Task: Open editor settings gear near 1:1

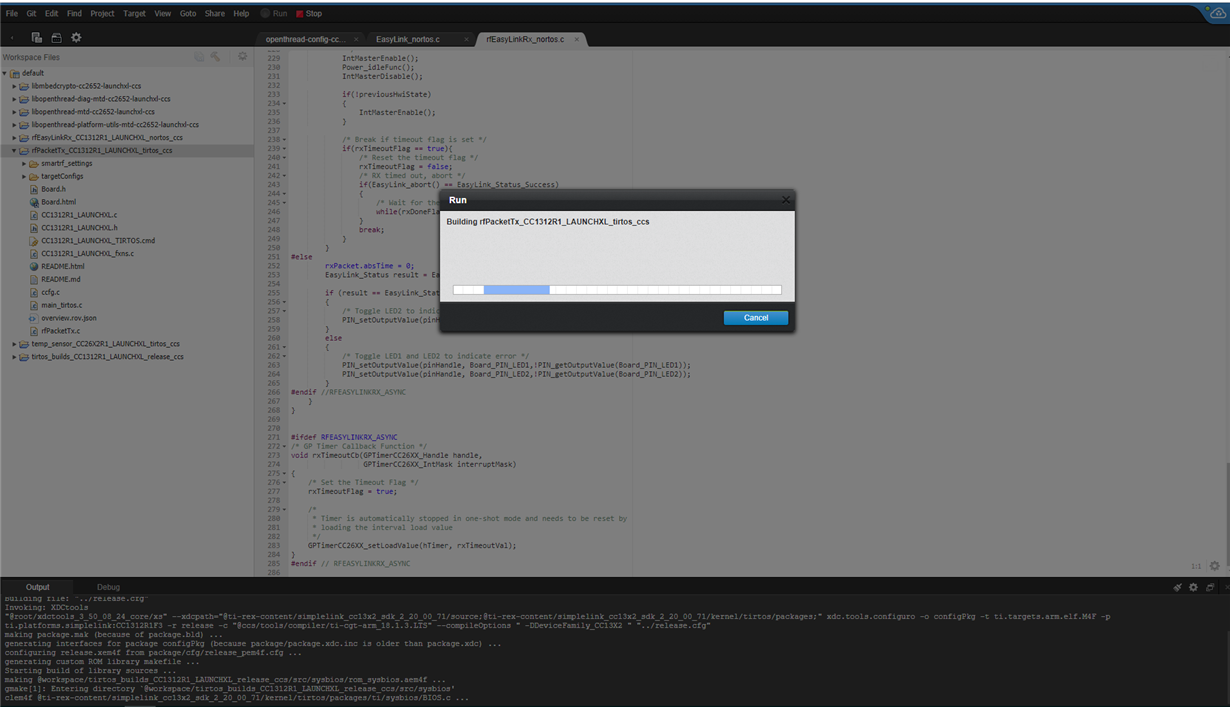Action: (1214, 566)
